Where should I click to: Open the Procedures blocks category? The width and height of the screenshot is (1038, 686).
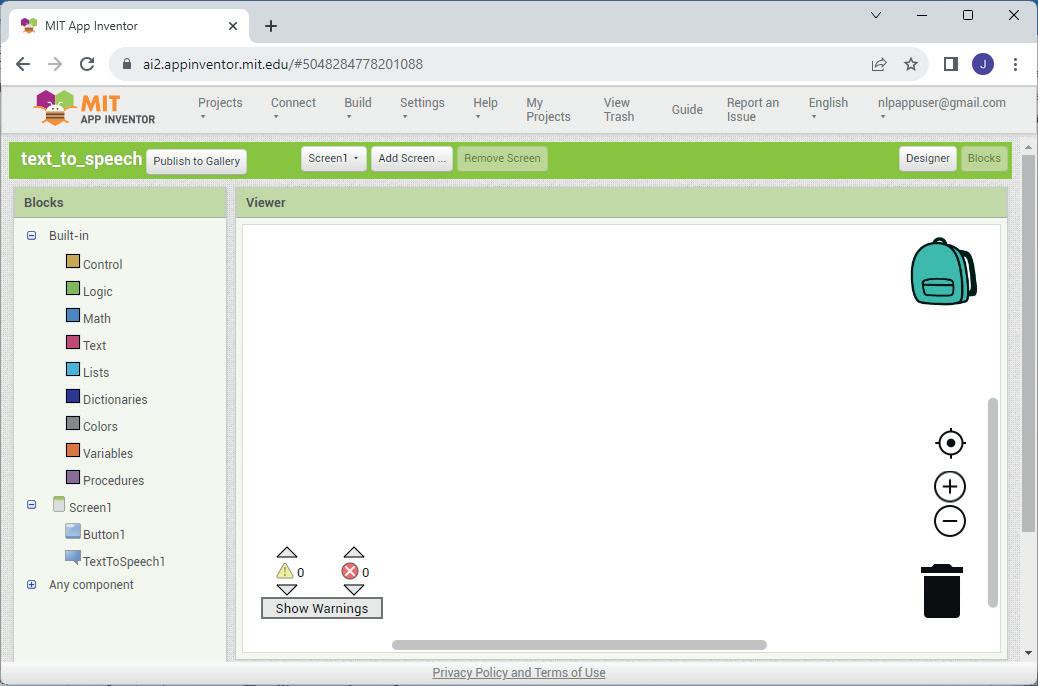tap(113, 481)
